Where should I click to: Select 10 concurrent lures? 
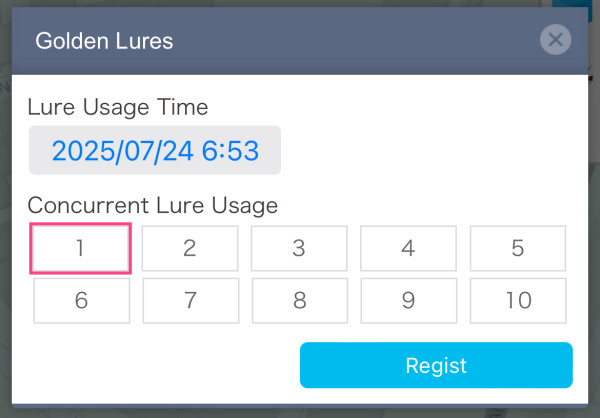pos(517,300)
